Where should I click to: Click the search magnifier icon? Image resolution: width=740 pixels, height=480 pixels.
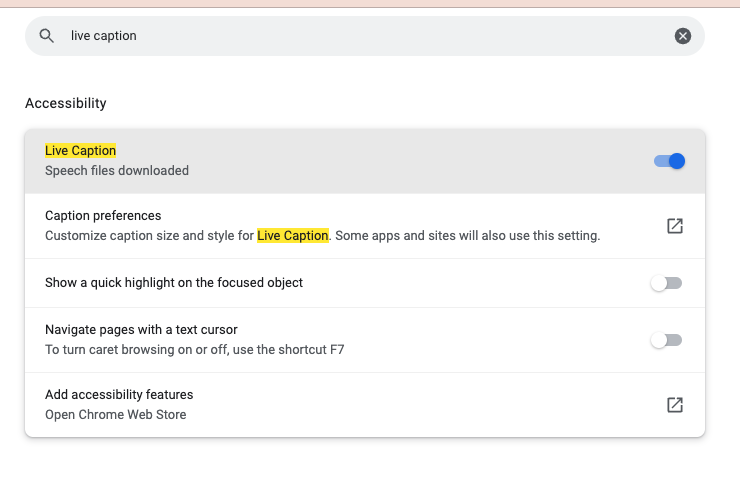(46, 36)
